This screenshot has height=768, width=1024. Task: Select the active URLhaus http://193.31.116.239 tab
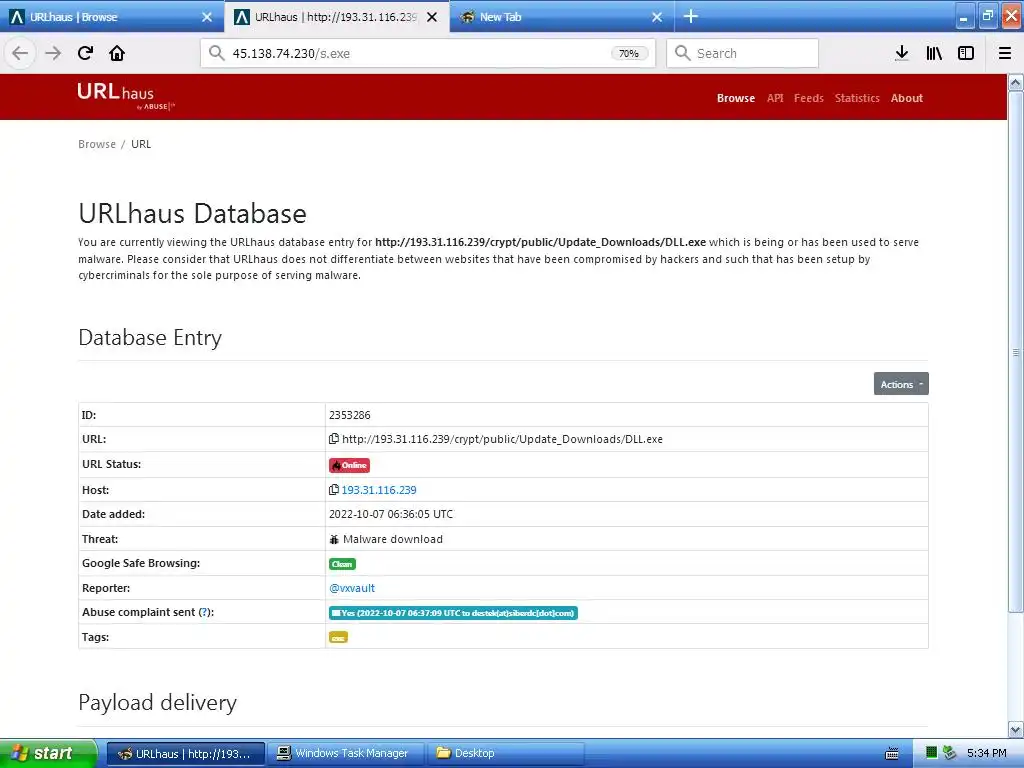pos(337,17)
